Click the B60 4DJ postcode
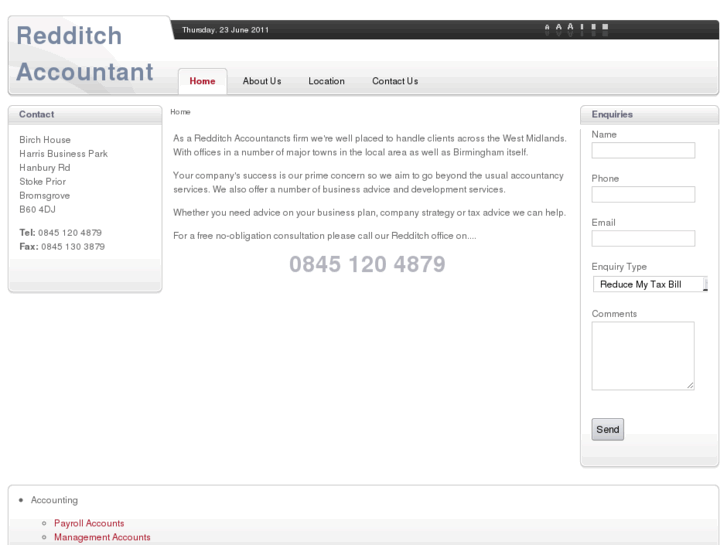The width and height of the screenshot is (727, 545). coord(38,209)
